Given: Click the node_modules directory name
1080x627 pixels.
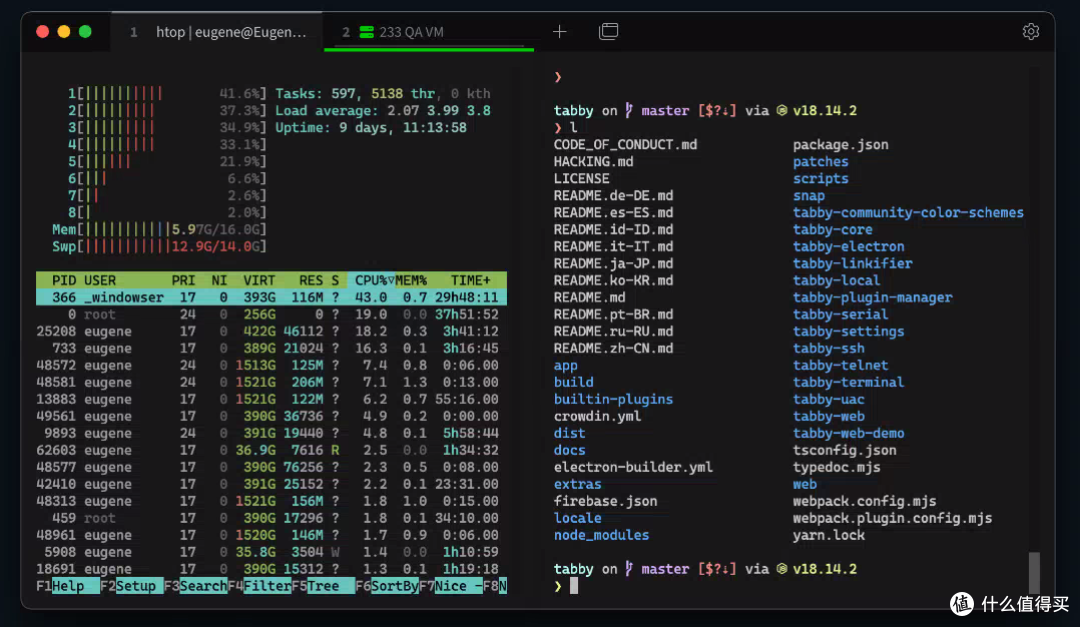Looking at the screenshot, I should point(601,535).
